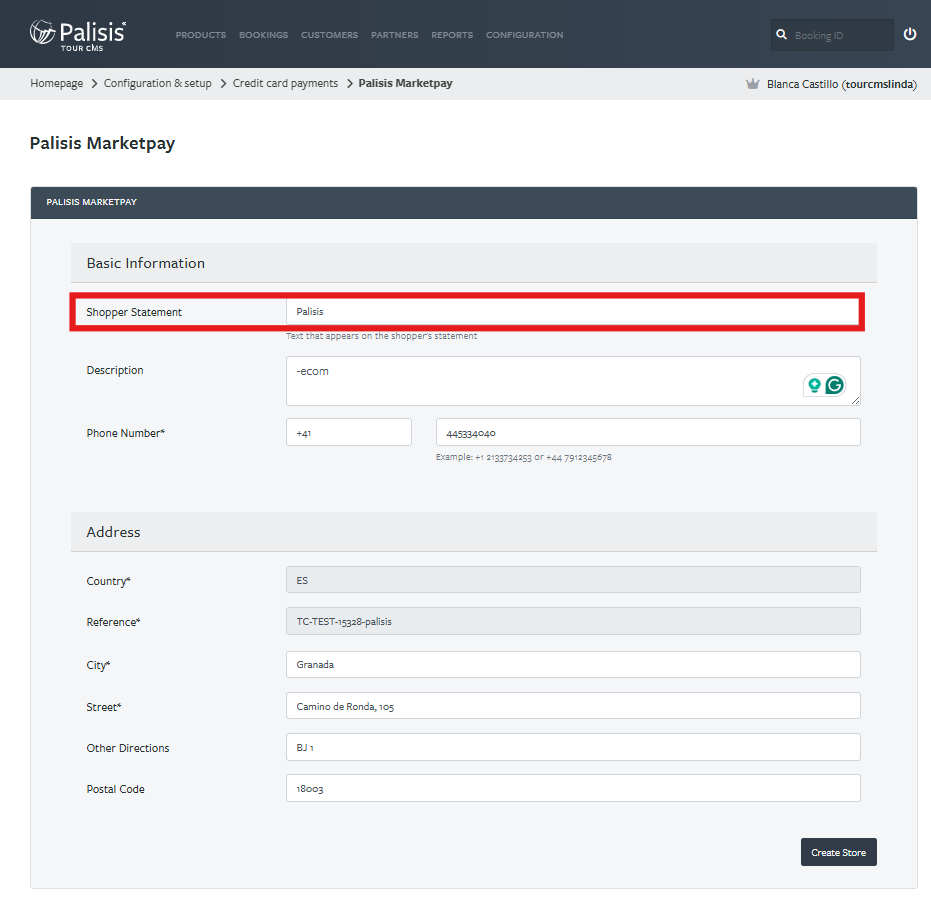Click the Postal Code field

573,788
